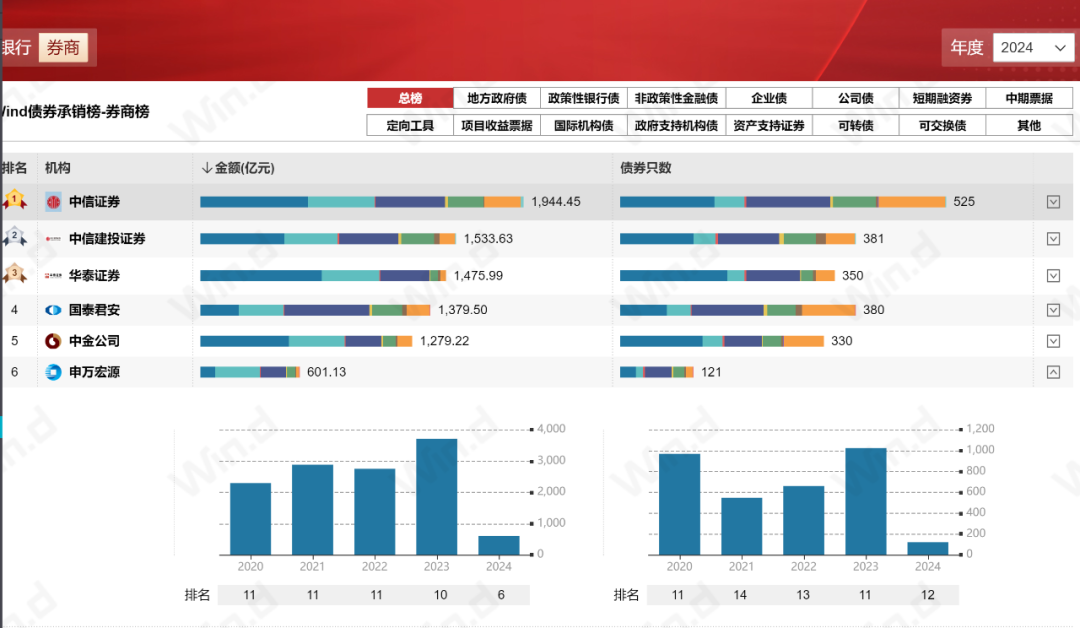This screenshot has width=1080, height=628.
Task: Collapse the 申万宏源 detail charts
Action: point(1053,372)
